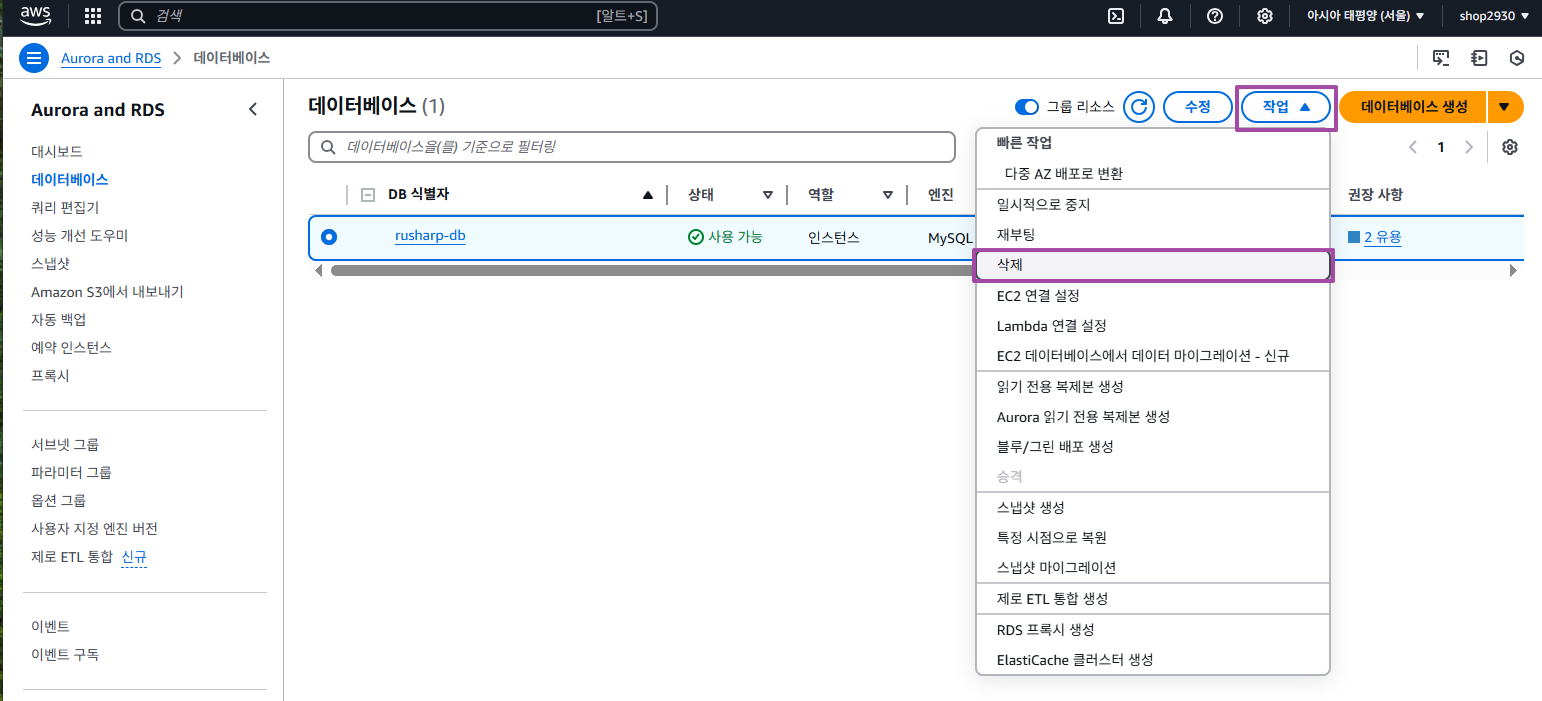The height and width of the screenshot is (701, 1542).
Task: Open 이벤트 구독 in the sidebar
Action: [x=65, y=654]
